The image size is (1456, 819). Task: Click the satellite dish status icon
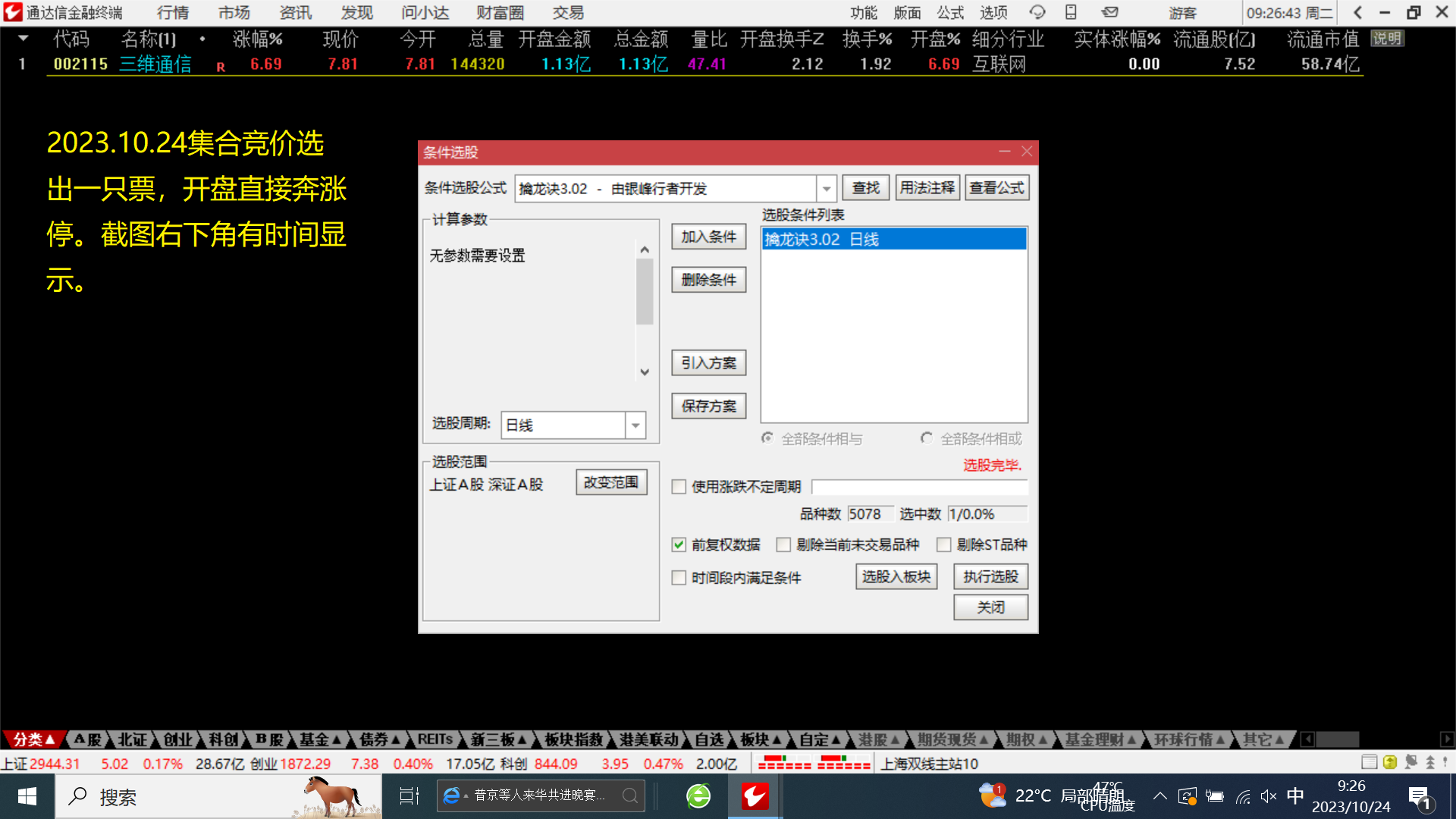1410,762
